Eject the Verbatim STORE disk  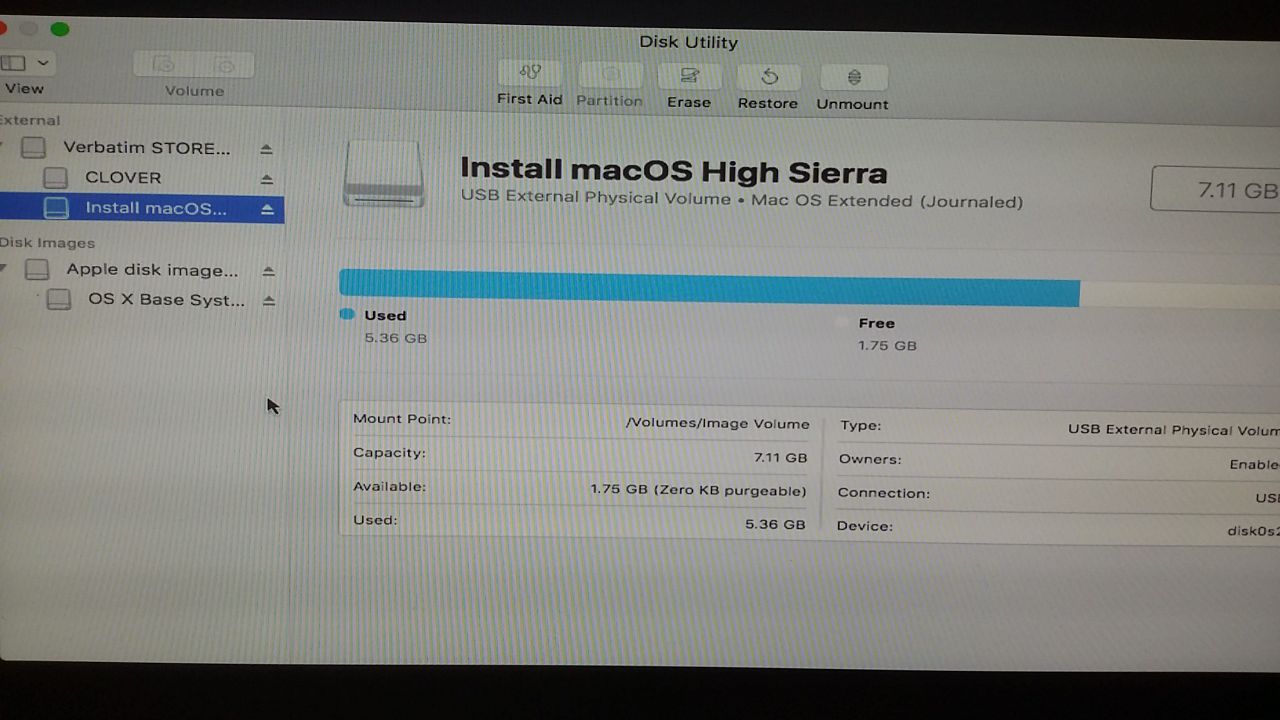coord(266,149)
